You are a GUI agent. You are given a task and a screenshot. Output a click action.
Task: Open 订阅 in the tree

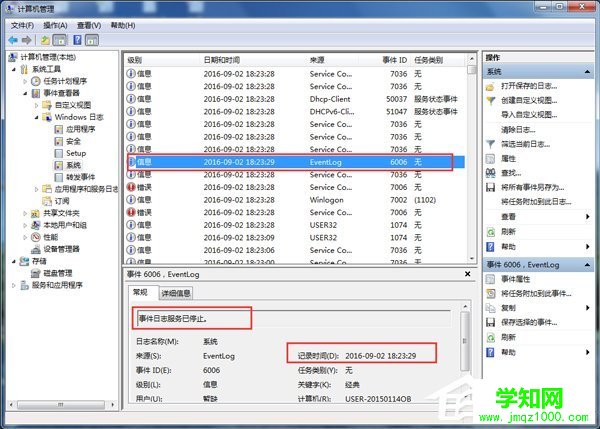coord(62,201)
